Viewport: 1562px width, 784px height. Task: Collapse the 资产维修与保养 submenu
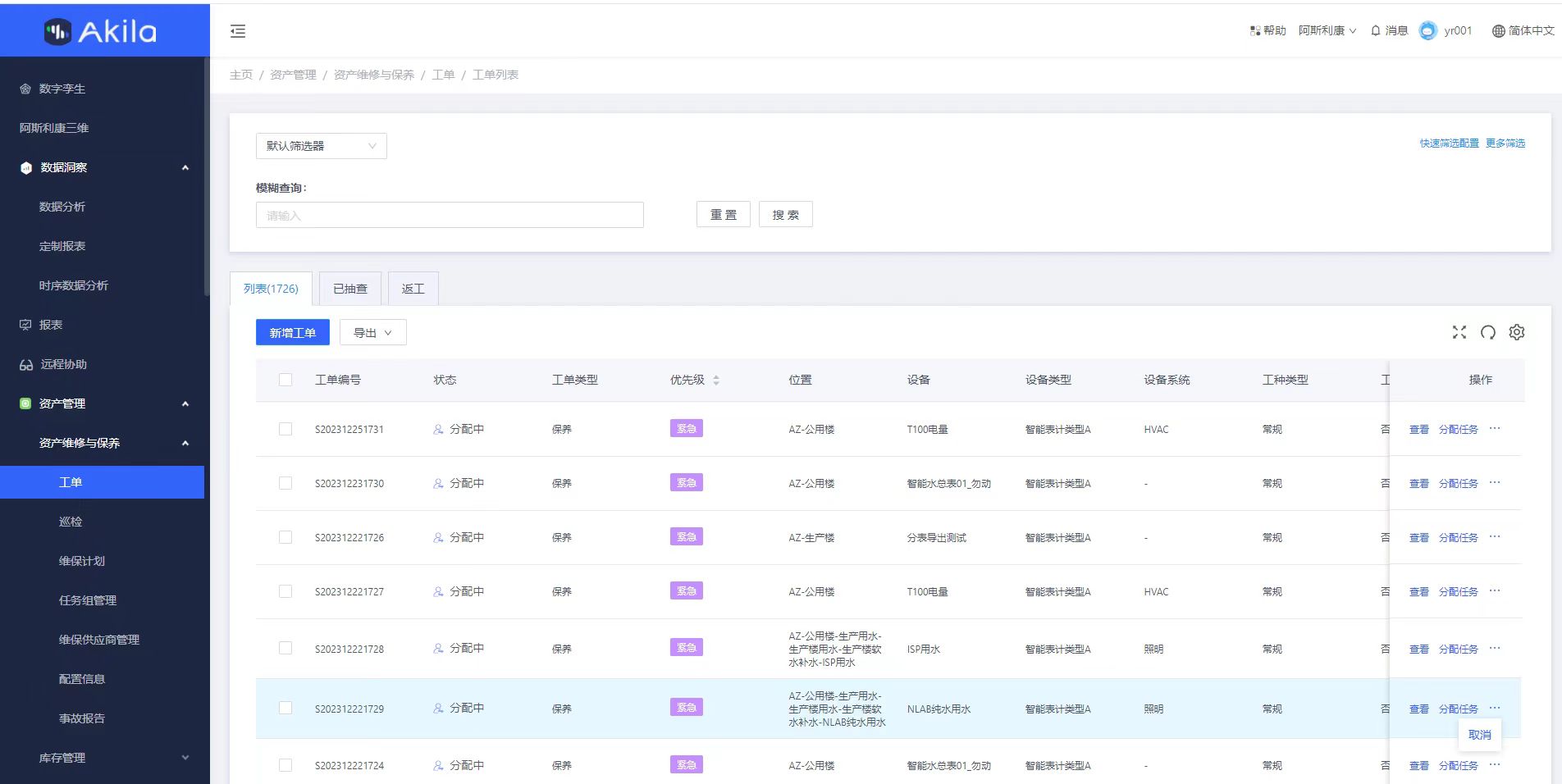click(185, 443)
